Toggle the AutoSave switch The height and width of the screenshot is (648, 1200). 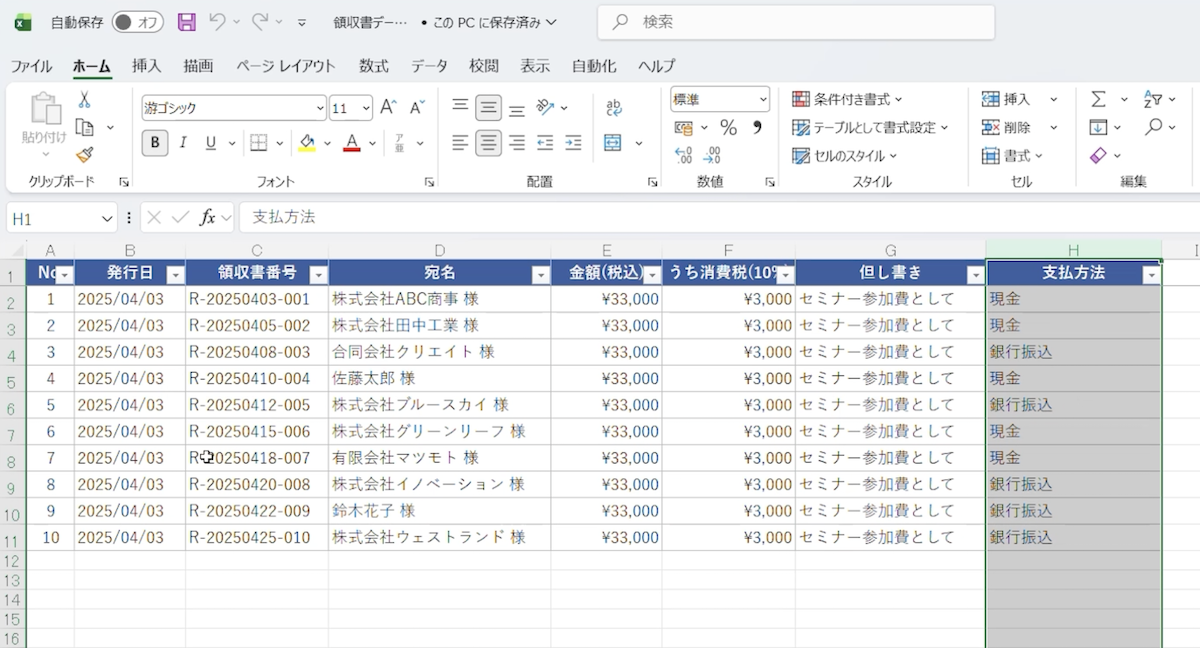click(x=138, y=22)
